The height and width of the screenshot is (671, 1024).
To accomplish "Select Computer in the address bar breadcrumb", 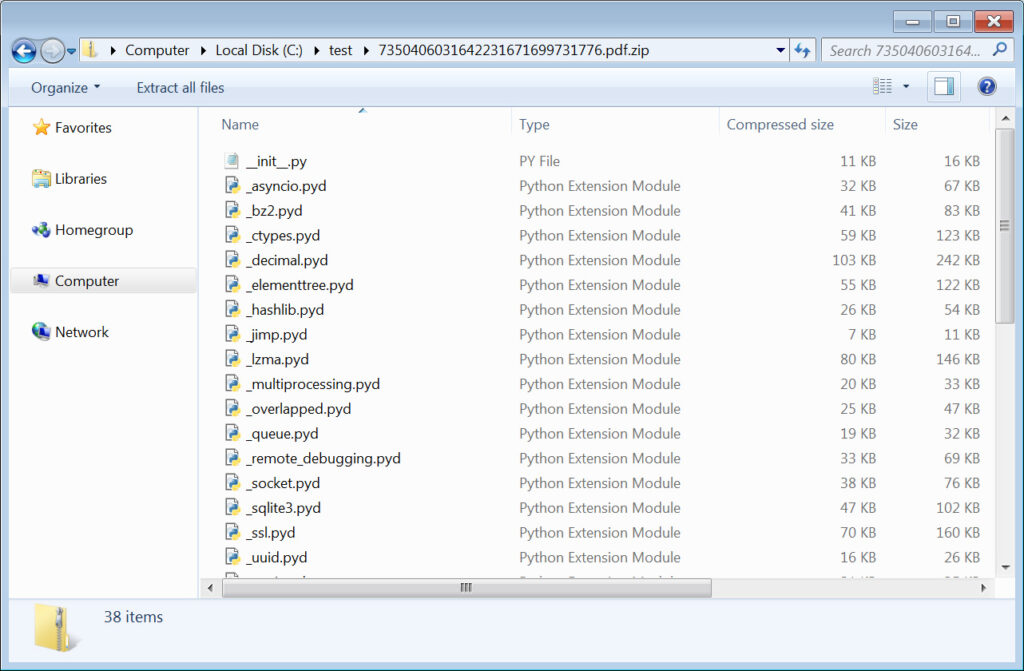I will pyautogui.click(x=157, y=49).
